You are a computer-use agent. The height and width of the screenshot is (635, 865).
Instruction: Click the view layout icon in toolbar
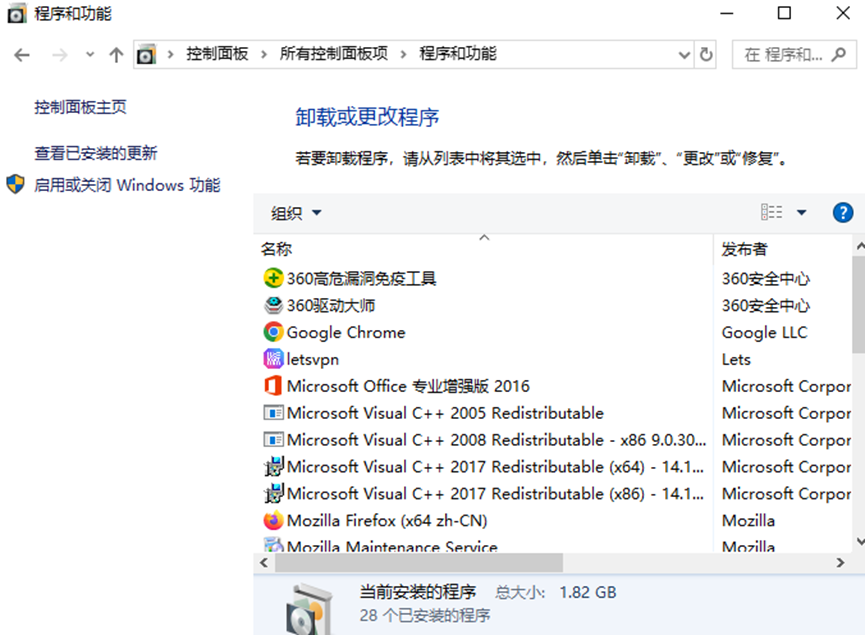[771, 212]
